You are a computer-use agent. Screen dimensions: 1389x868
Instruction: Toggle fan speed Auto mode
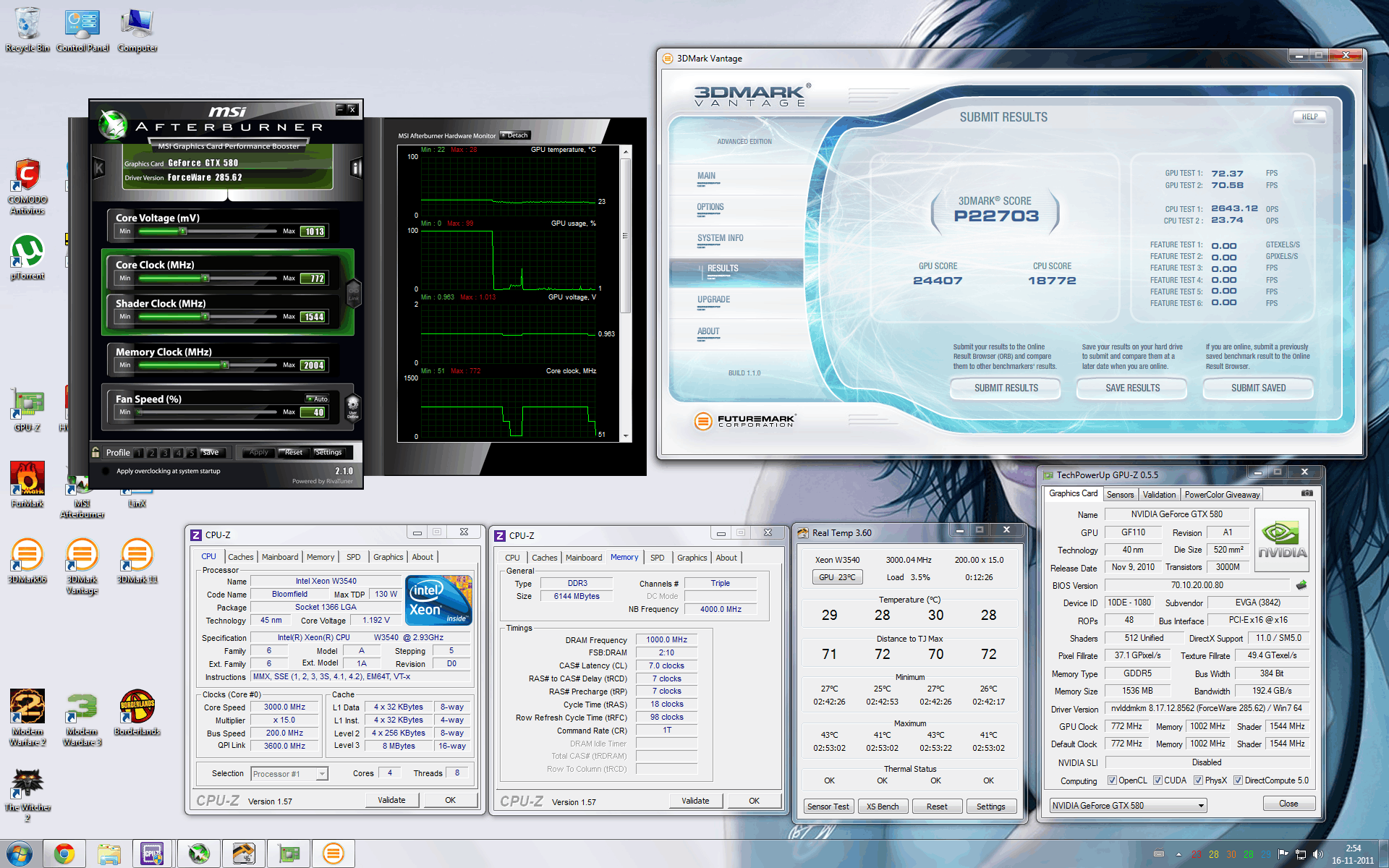click(318, 399)
